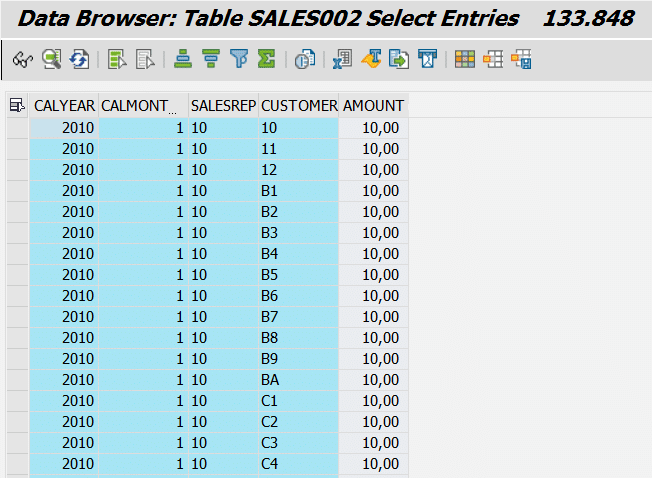This screenshot has width=652, height=478.
Task: Click the Change Layout grid icon
Action: (x=465, y=60)
